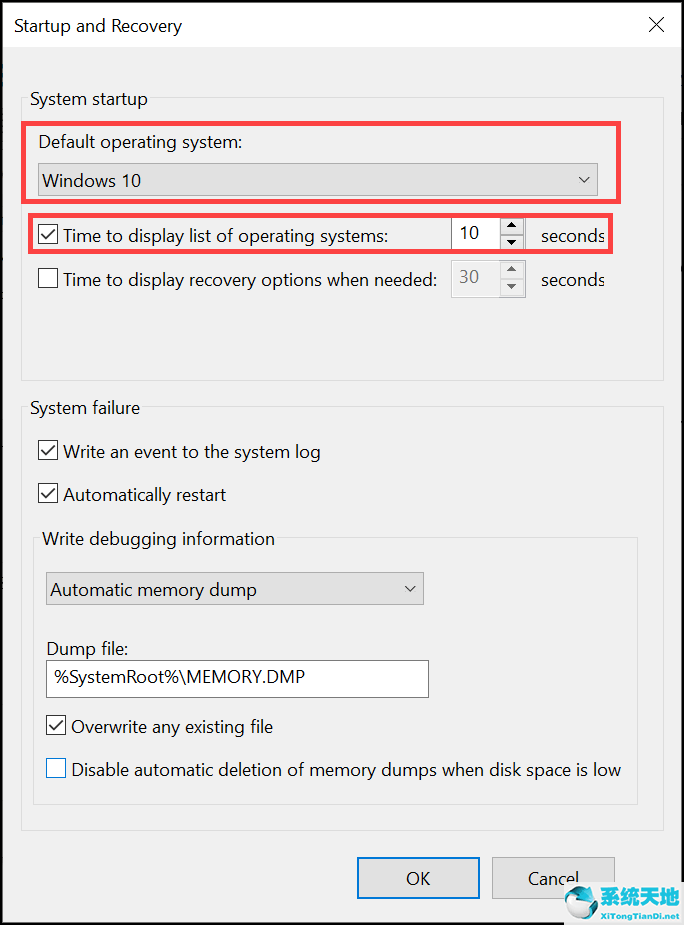Viewport: 684px width, 925px height.
Task: Uncheck Overwrite any existing file
Action: click(x=55, y=725)
